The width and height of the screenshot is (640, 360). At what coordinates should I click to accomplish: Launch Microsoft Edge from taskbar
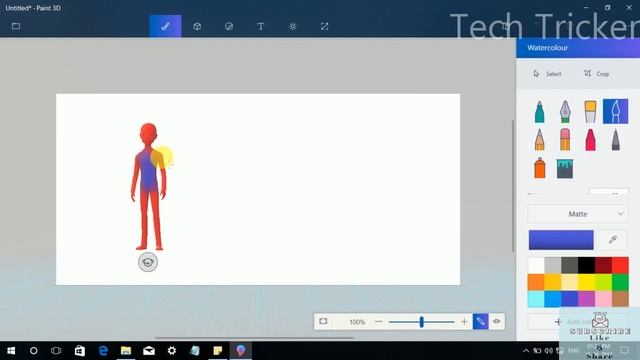(x=103, y=351)
